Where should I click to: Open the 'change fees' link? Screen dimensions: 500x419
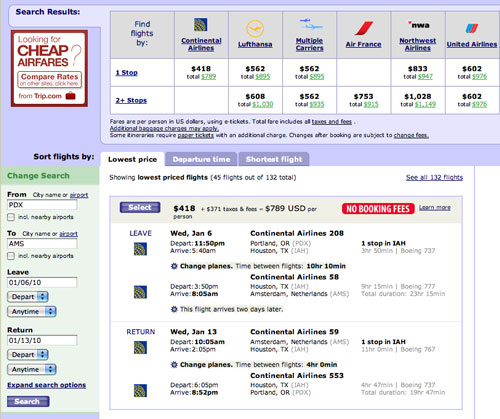pos(411,135)
